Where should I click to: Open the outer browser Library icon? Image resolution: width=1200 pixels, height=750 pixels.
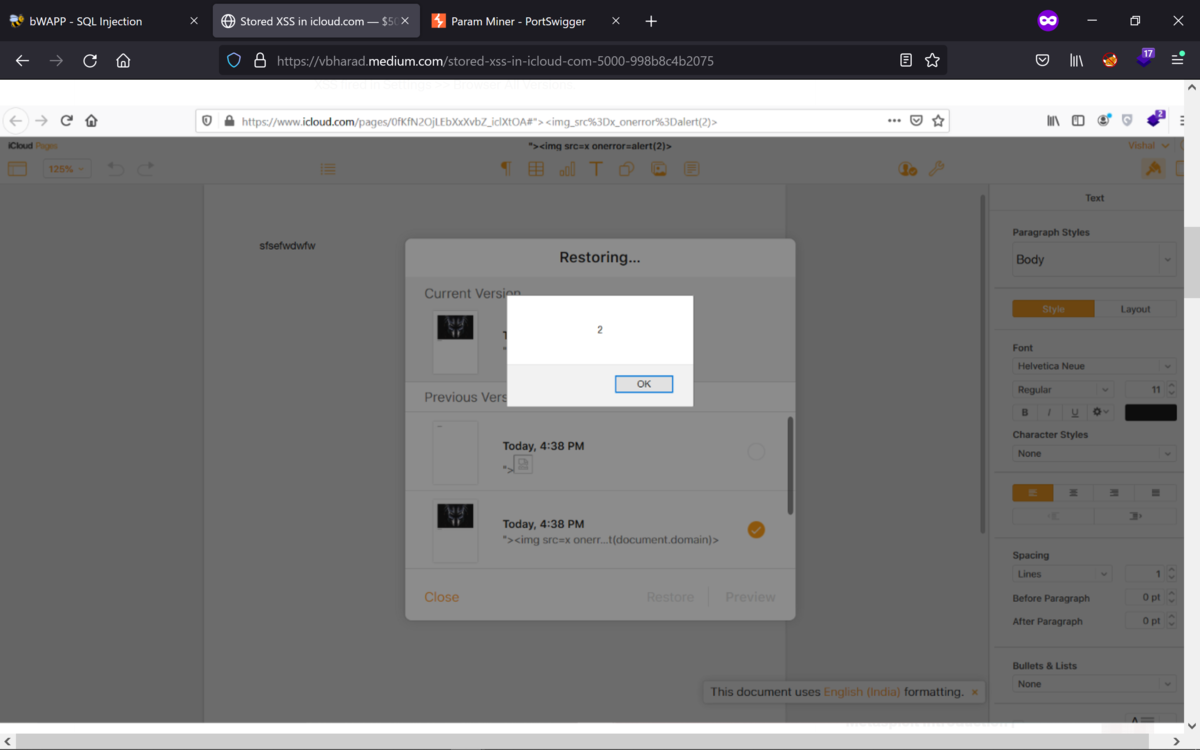click(x=1076, y=61)
